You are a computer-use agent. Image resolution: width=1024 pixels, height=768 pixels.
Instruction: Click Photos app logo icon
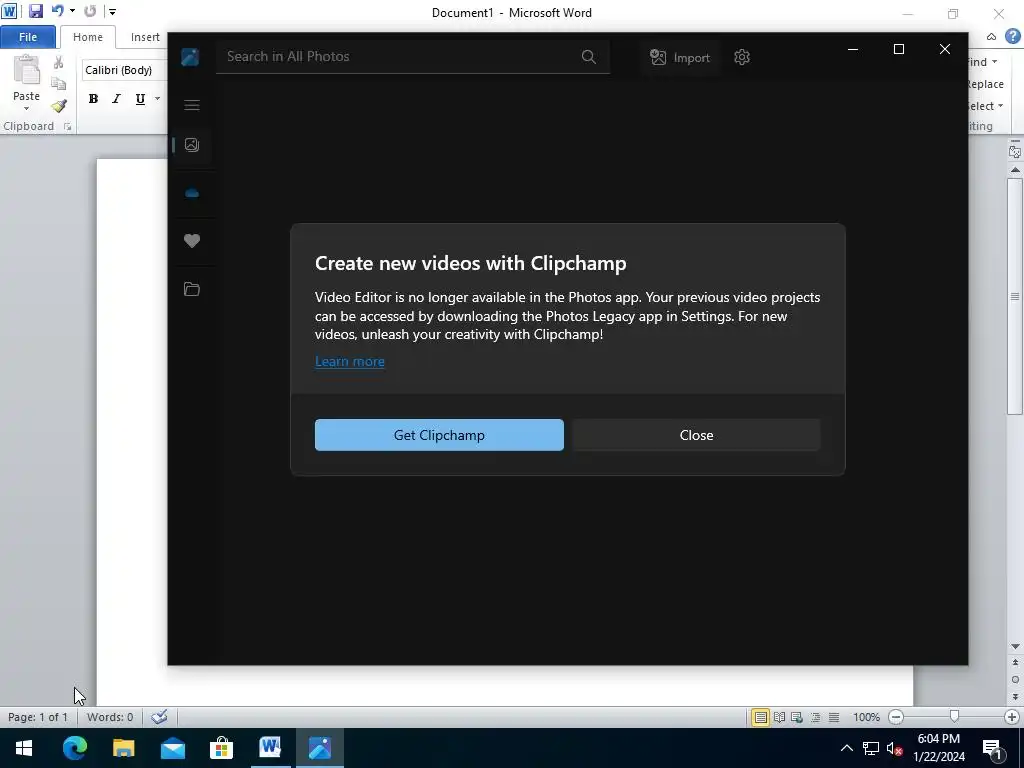pos(190,57)
